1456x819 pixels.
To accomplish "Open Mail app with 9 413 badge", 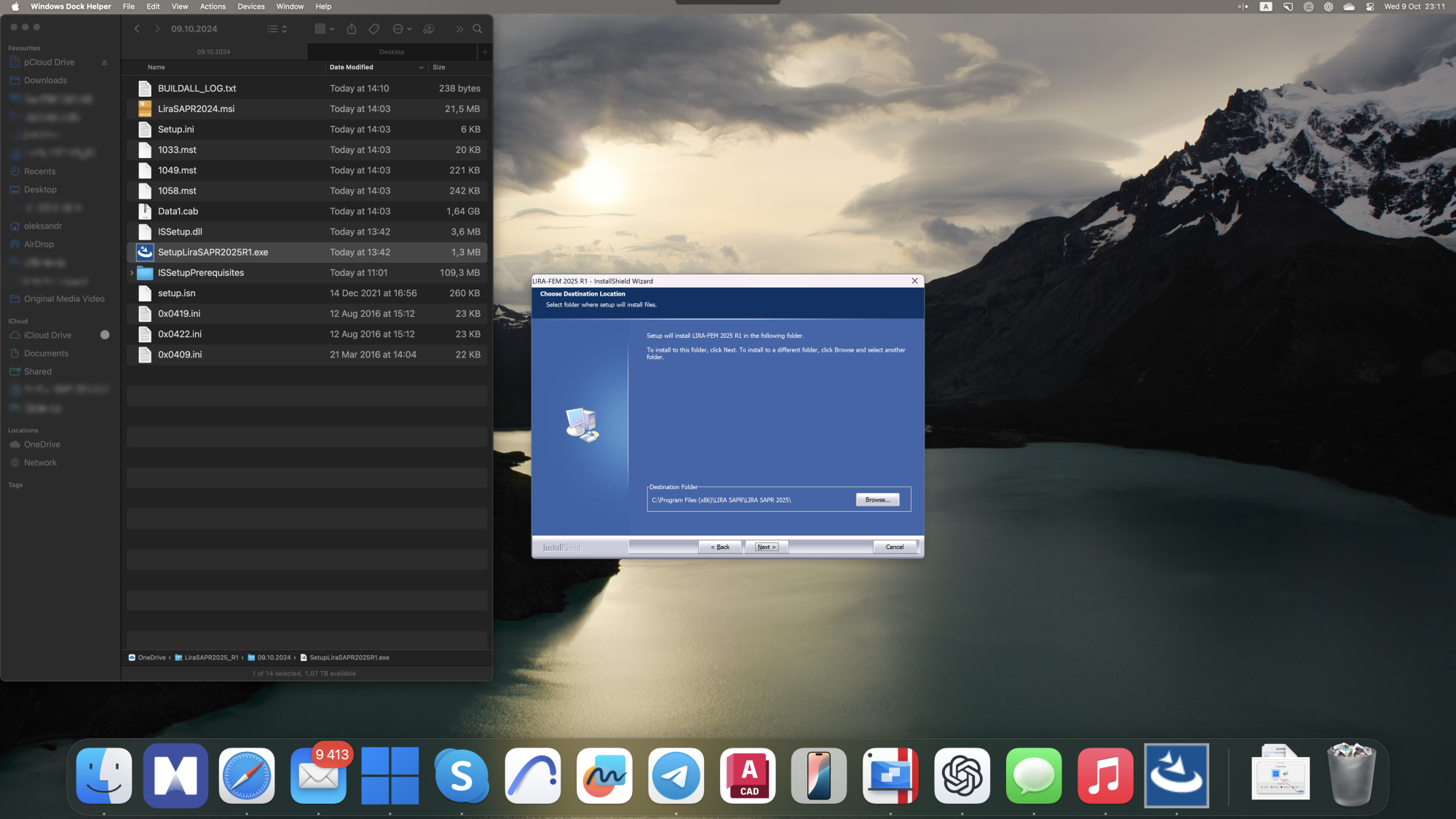I will (318, 775).
